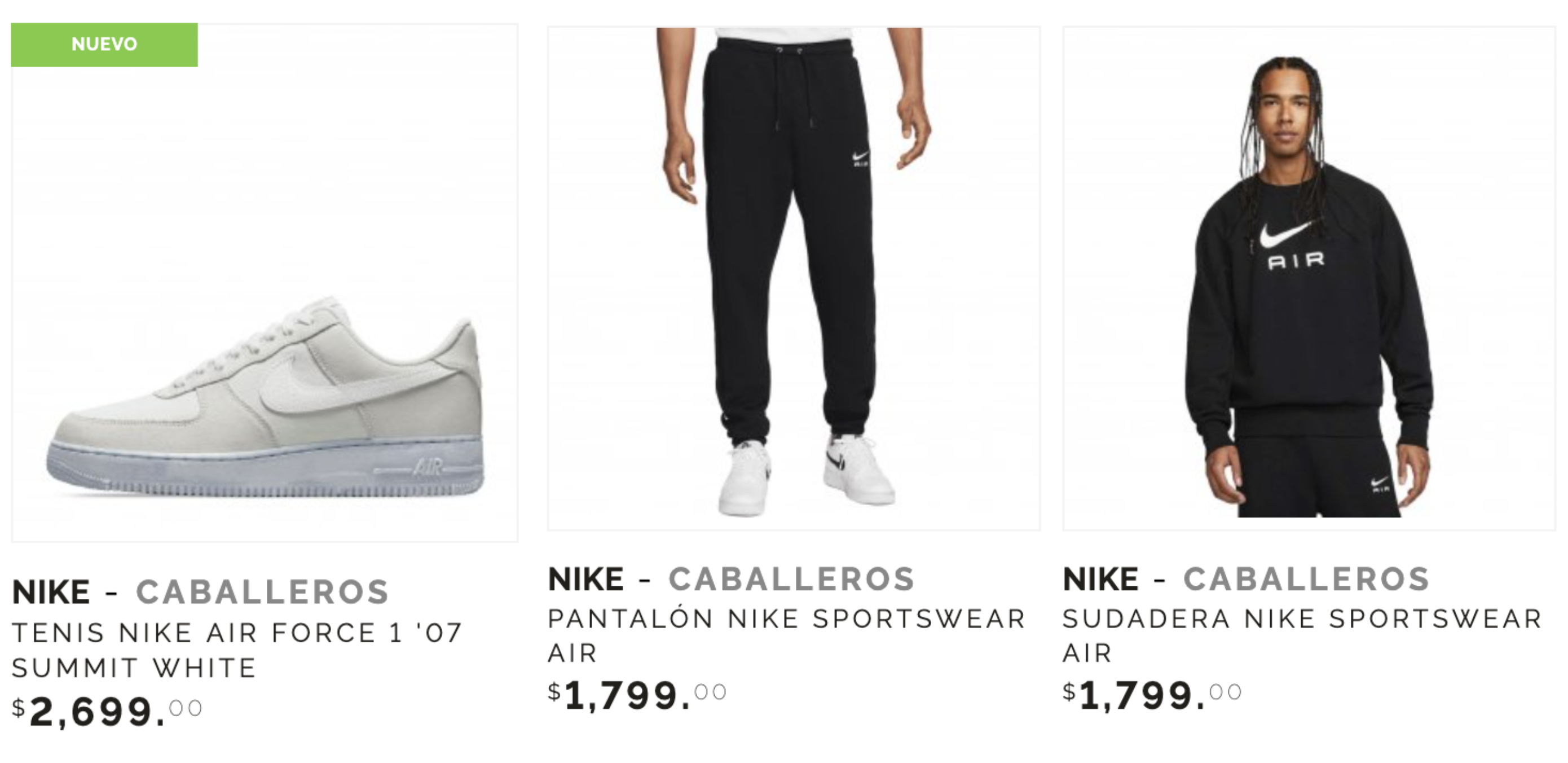Select CABALLEROS category above Sudadera listing
Image resolution: width=1568 pixels, height=763 pixels.
coord(1306,578)
